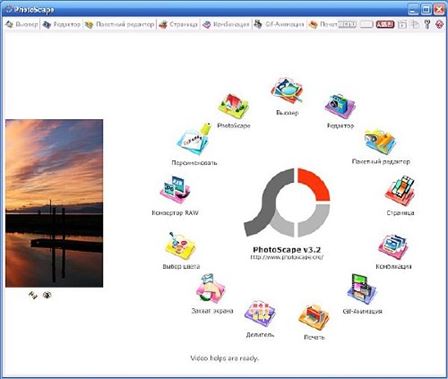Switch to the Пакетный редактор toolbar tab

pos(120,25)
